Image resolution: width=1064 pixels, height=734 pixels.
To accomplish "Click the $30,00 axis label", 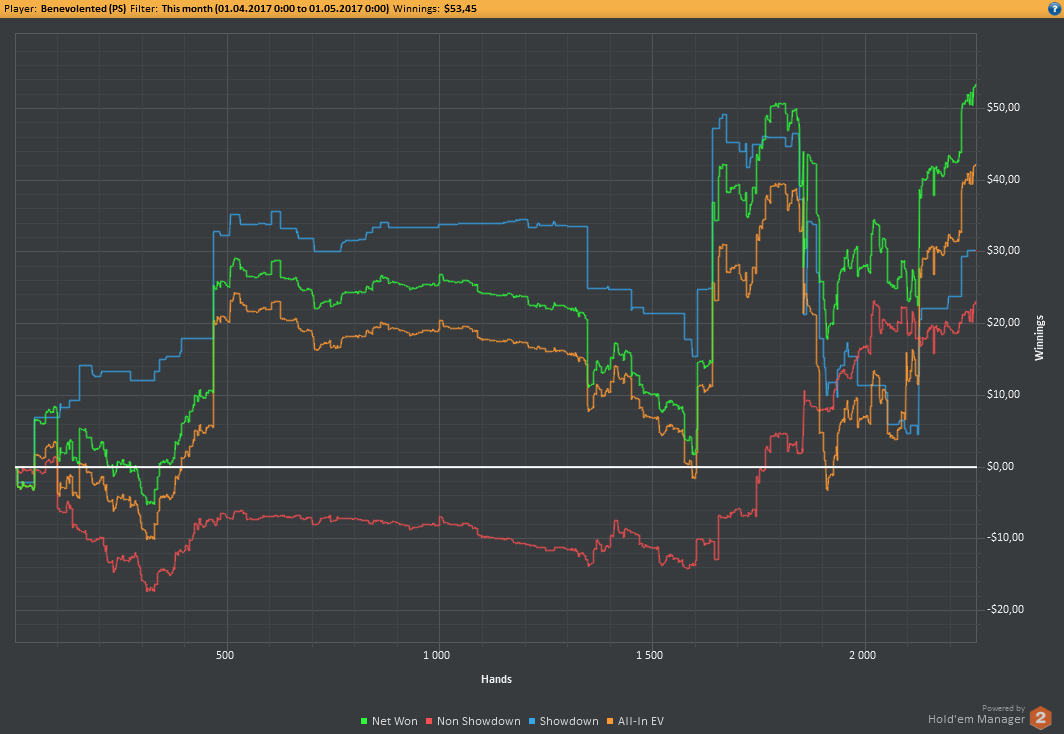I will pos(1004,250).
